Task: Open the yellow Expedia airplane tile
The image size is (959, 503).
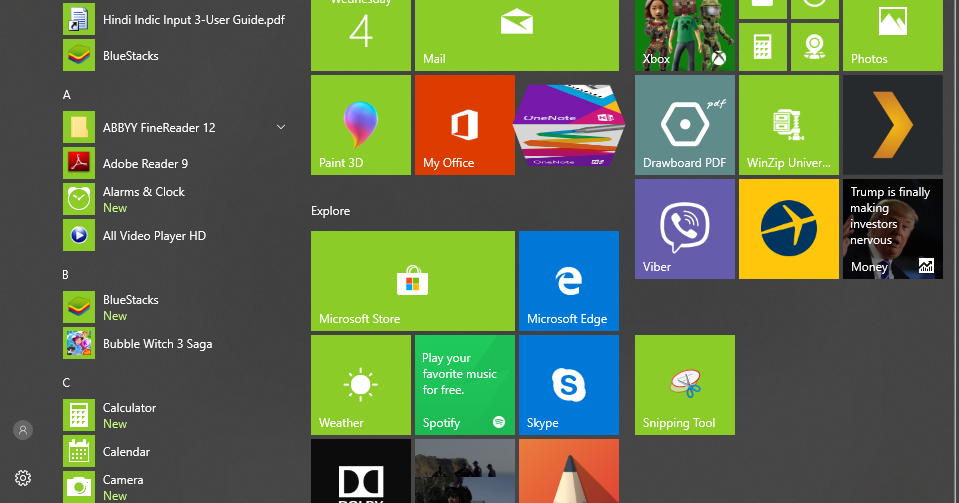Action: click(789, 229)
